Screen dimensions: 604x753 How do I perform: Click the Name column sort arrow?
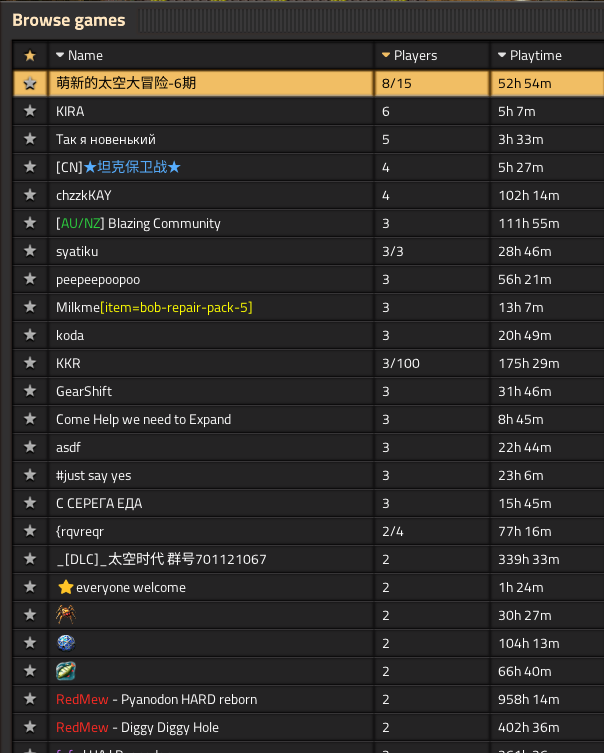60,55
